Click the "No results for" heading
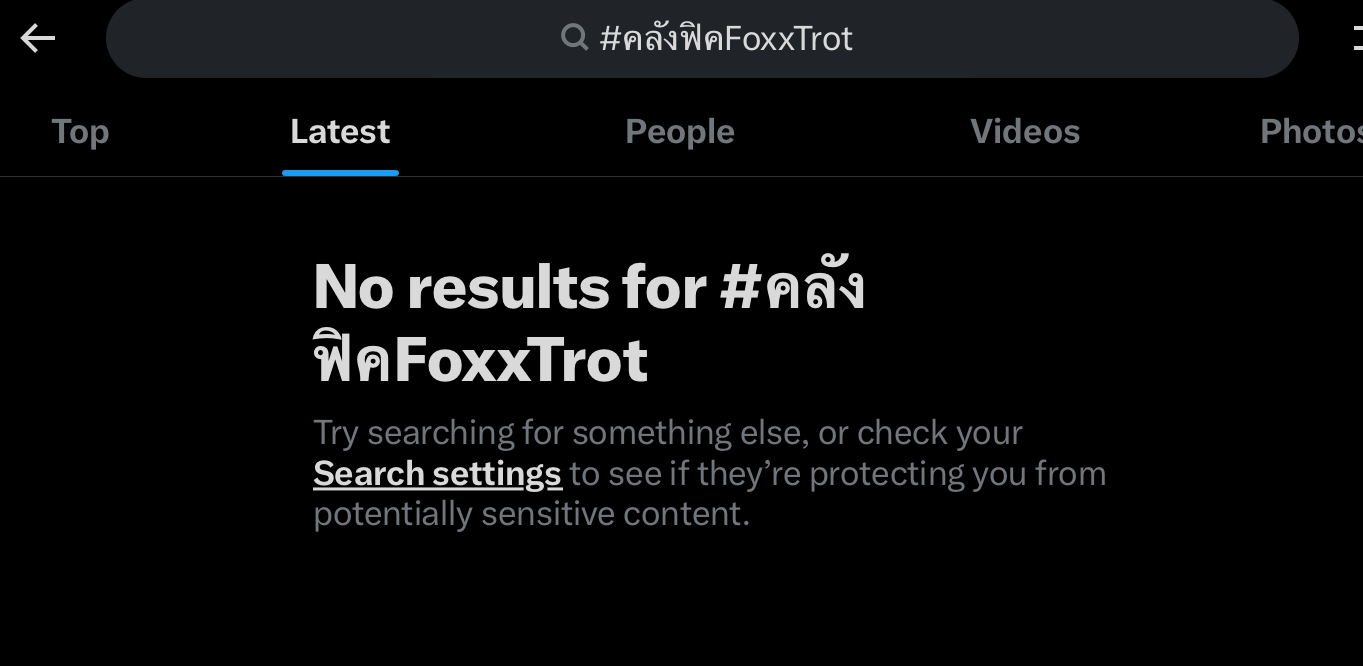This screenshot has height=666, width=1363. coord(510,288)
